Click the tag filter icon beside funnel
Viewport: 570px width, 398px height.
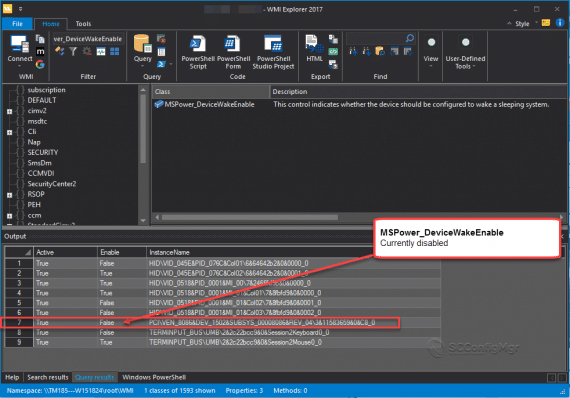(x=60, y=52)
